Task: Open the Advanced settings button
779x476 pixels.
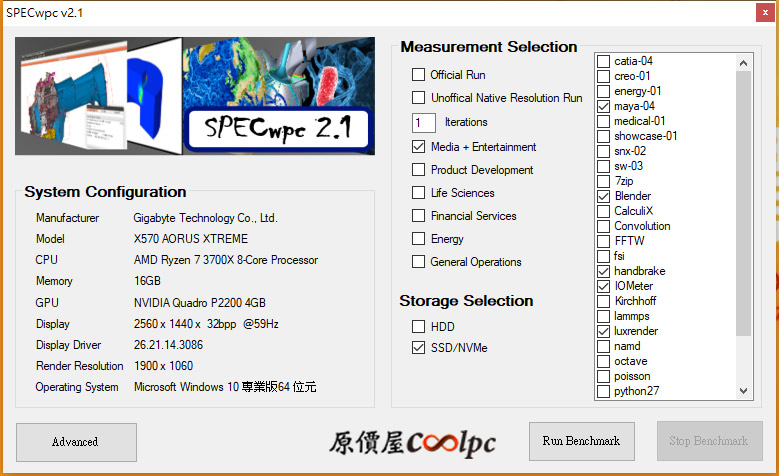Action: 76,442
